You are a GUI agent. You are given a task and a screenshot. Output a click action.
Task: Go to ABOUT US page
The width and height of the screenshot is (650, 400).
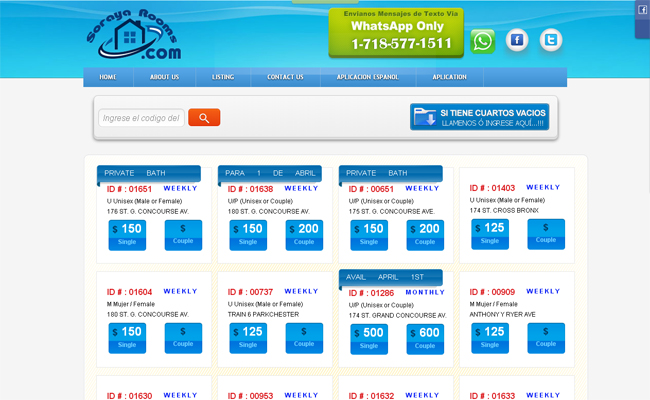coord(164,77)
